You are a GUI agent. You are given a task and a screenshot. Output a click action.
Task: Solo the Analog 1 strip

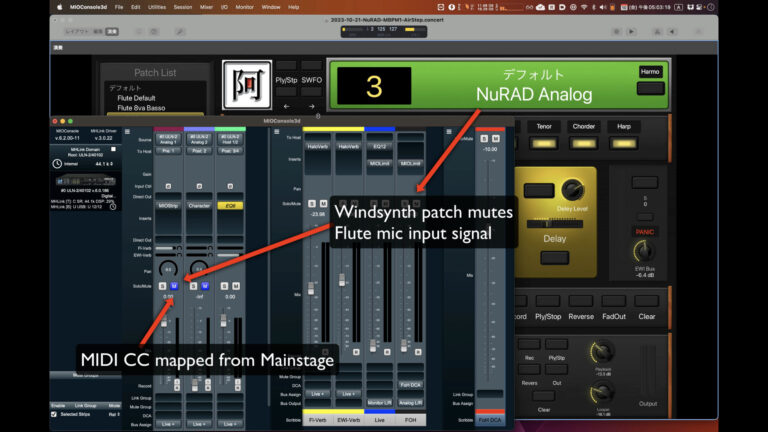163,286
